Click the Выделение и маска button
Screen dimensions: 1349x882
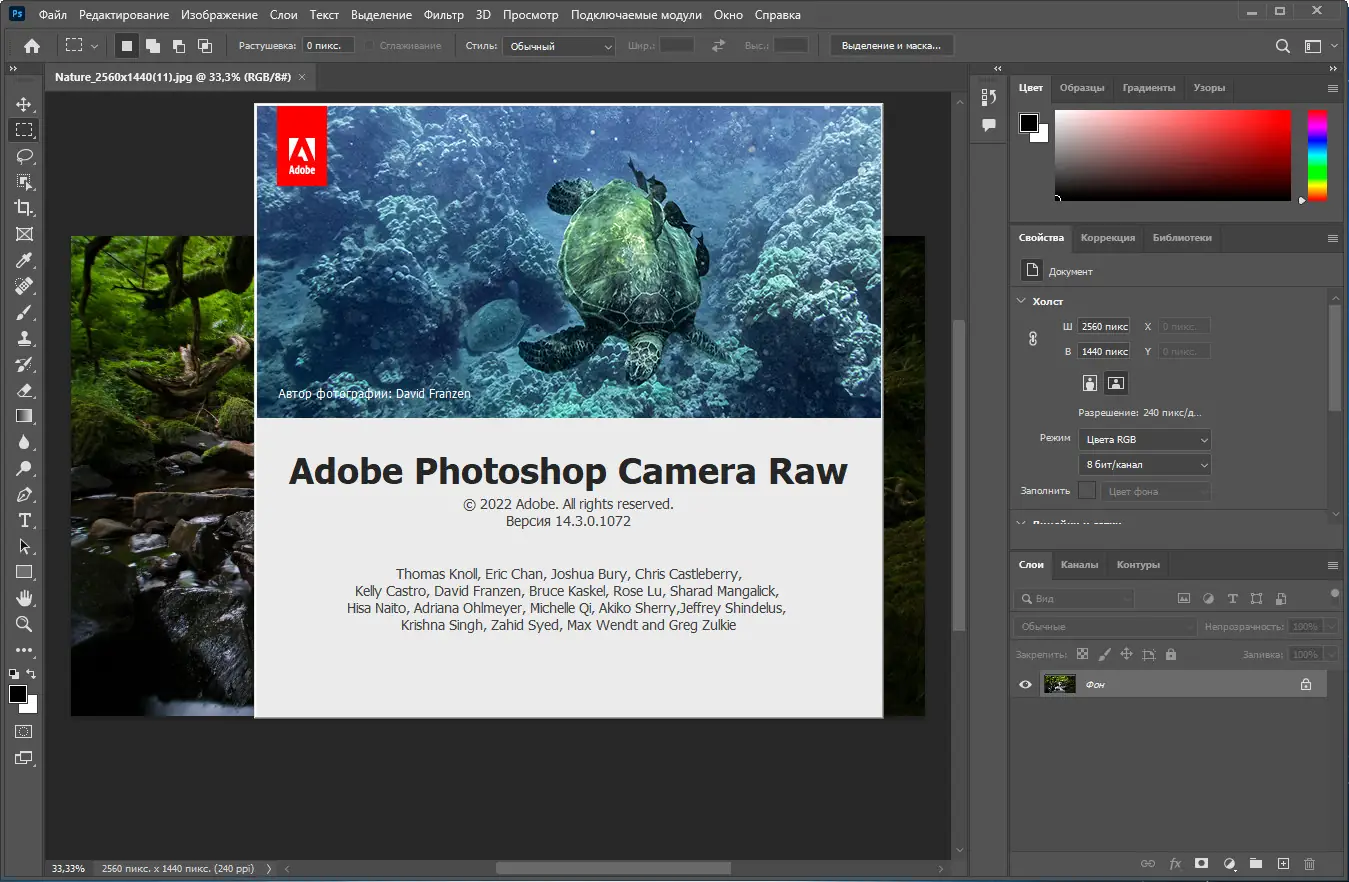pos(891,46)
